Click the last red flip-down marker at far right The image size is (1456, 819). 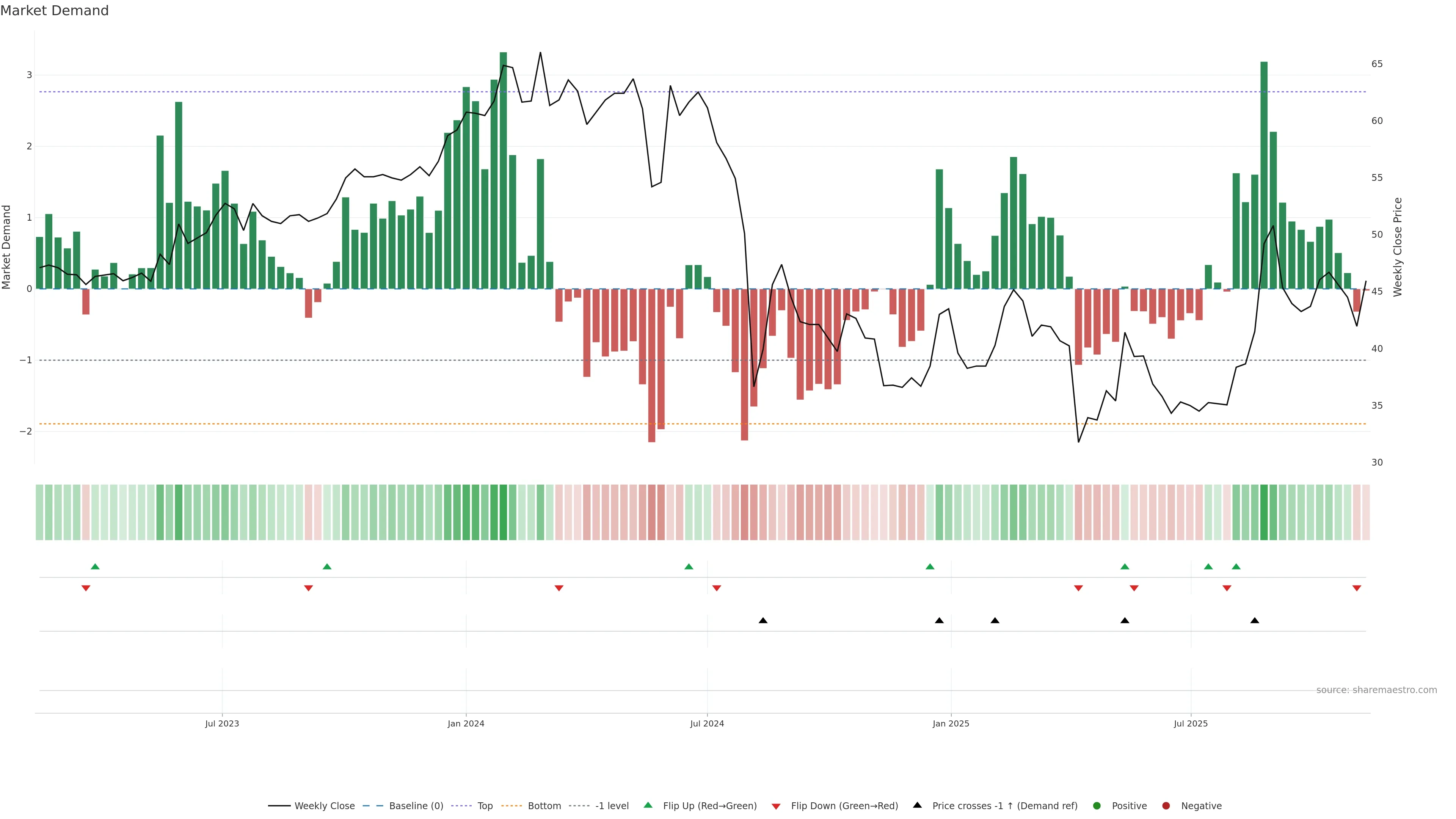click(1357, 588)
